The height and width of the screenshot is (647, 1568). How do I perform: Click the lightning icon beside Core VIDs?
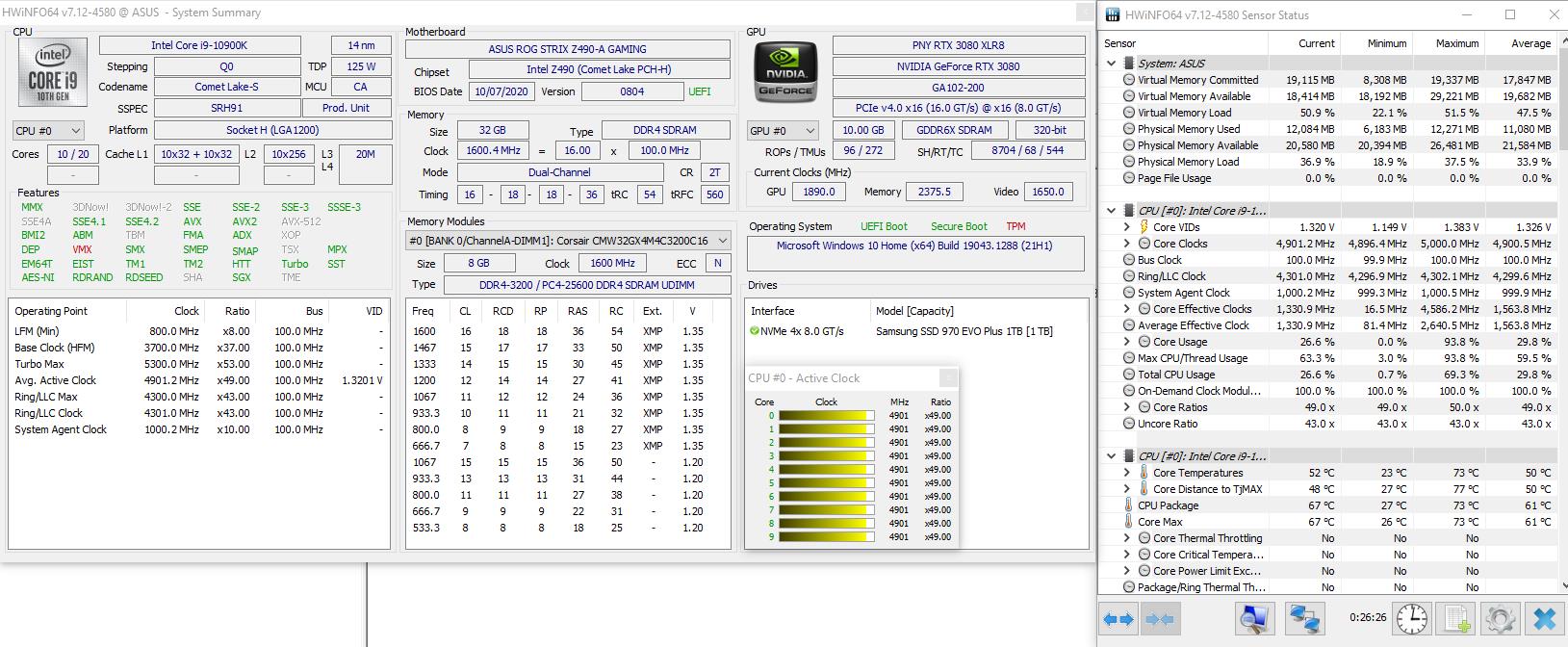pyautogui.click(x=1144, y=227)
